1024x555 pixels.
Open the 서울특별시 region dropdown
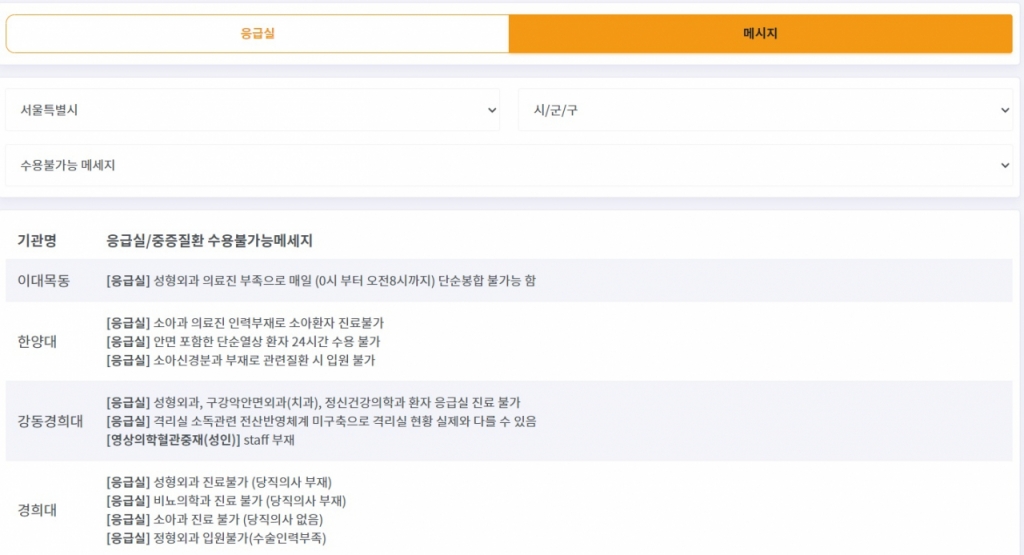(253, 110)
